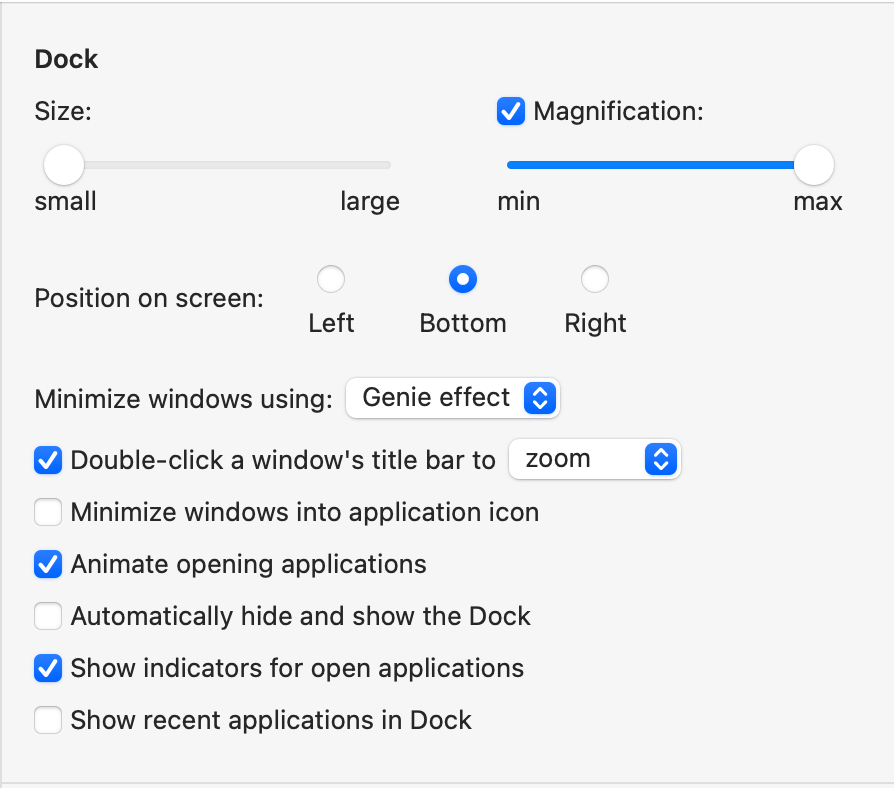Choose Right as Dock screen position
Viewport: 894px width, 788px height.
coord(595,279)
